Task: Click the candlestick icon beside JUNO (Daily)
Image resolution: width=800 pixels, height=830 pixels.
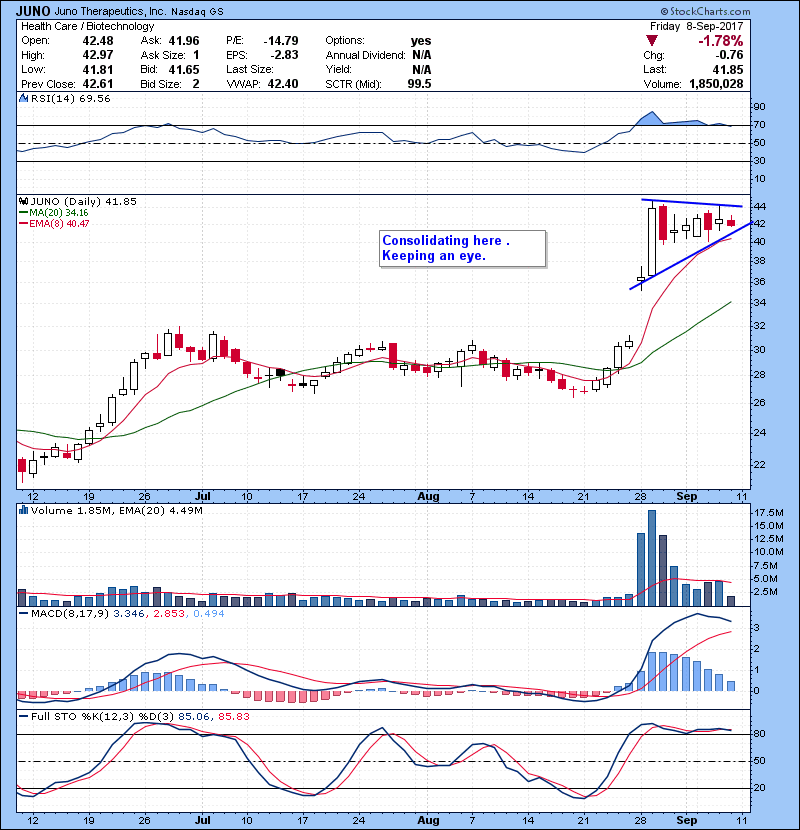Action: (23, 201)
